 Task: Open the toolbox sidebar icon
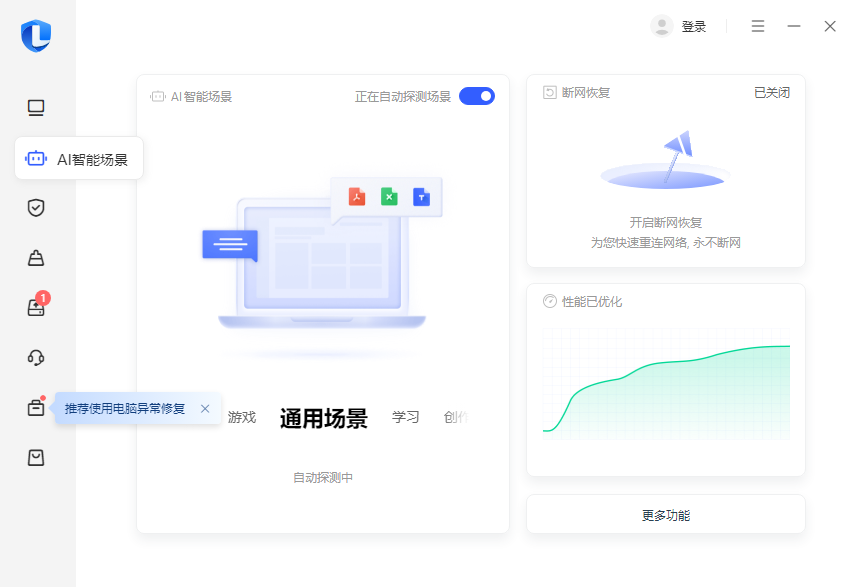[36, 408]
